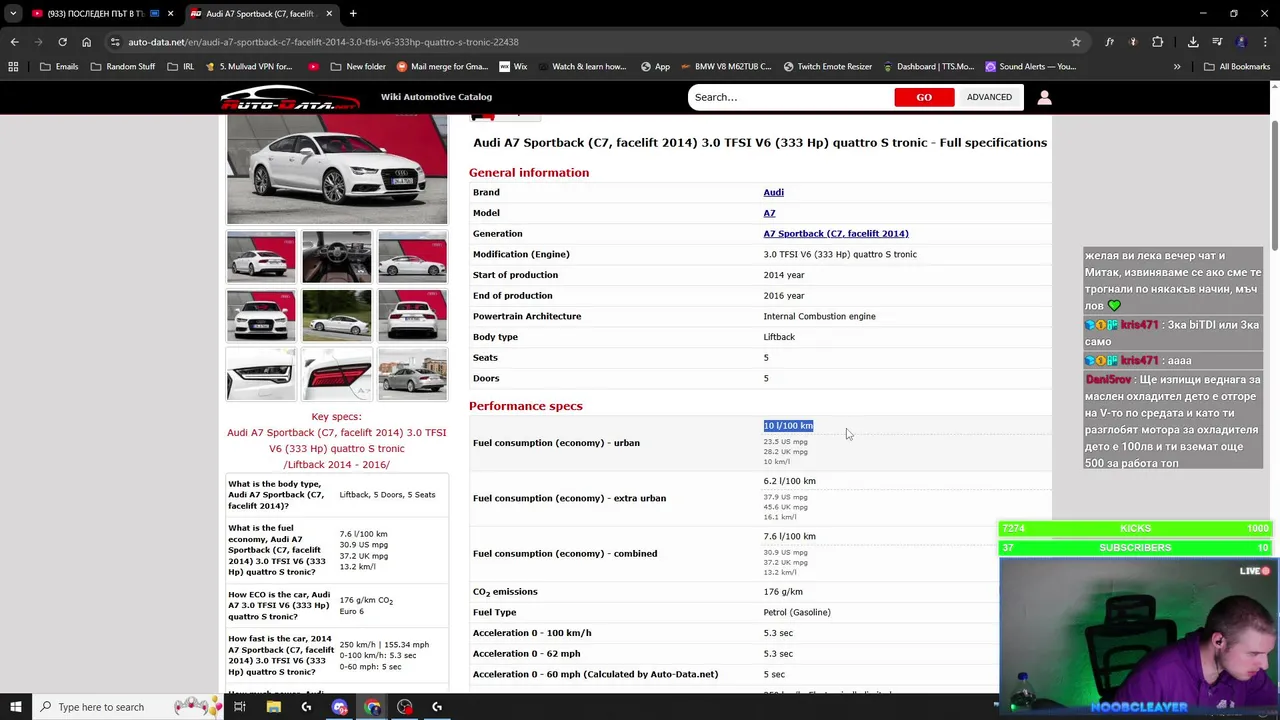Click the 2014 year start of production
Viewport: 1280px width, 720px height.
coord(784,275)
